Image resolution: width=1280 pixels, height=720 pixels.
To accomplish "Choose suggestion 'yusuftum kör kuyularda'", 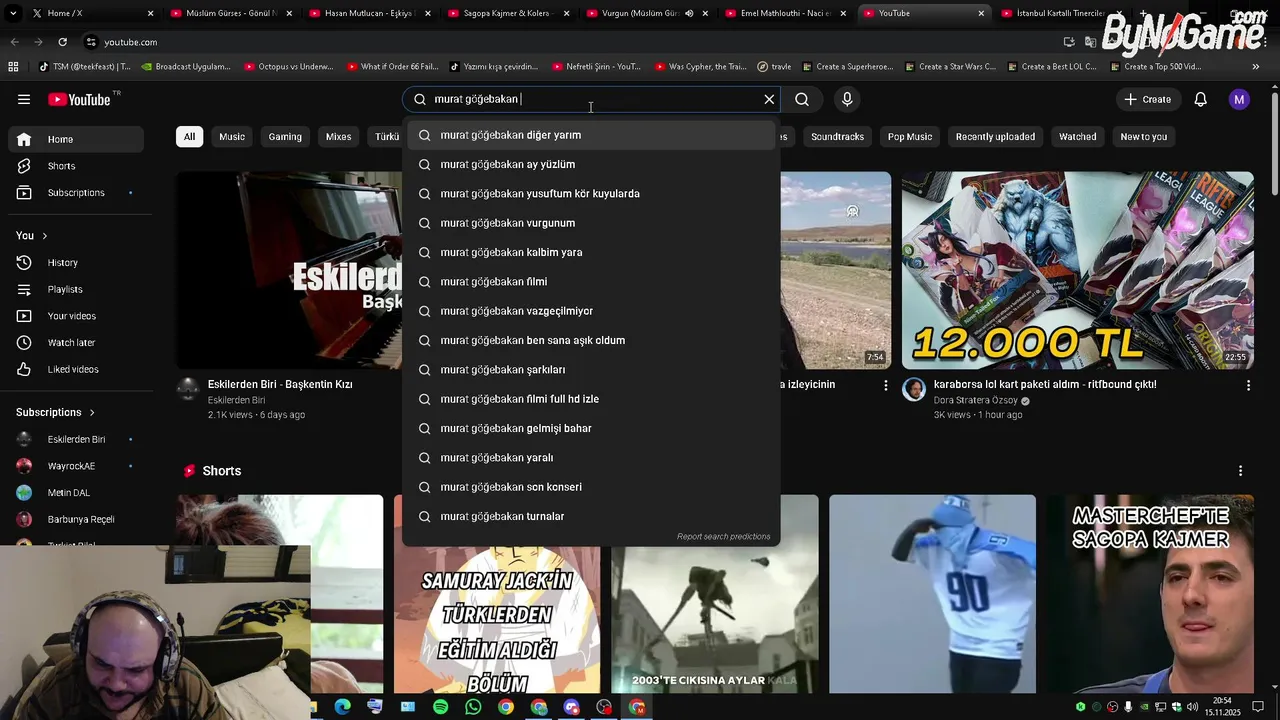I will (591, 194).
